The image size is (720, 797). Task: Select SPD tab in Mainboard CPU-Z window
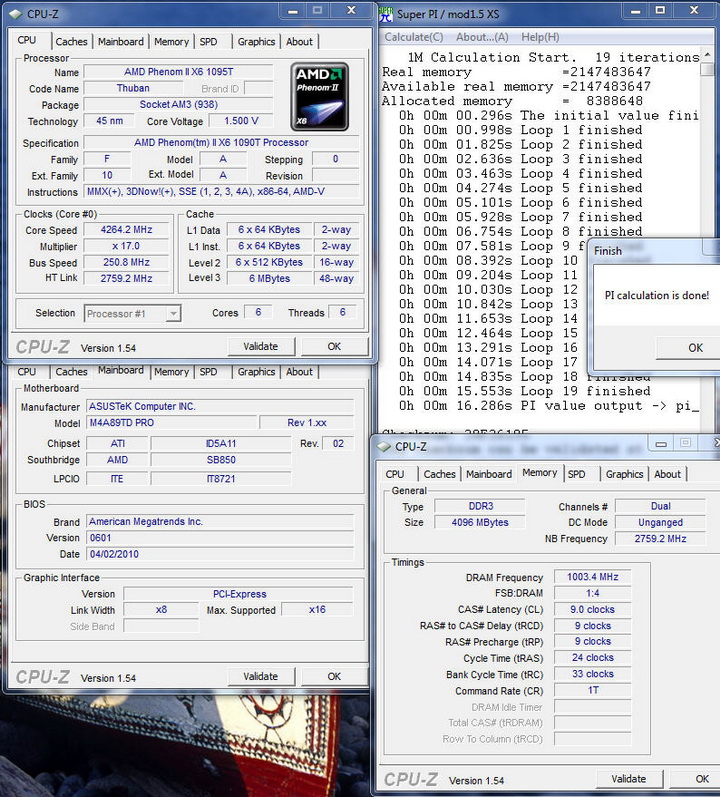(208, 372)
